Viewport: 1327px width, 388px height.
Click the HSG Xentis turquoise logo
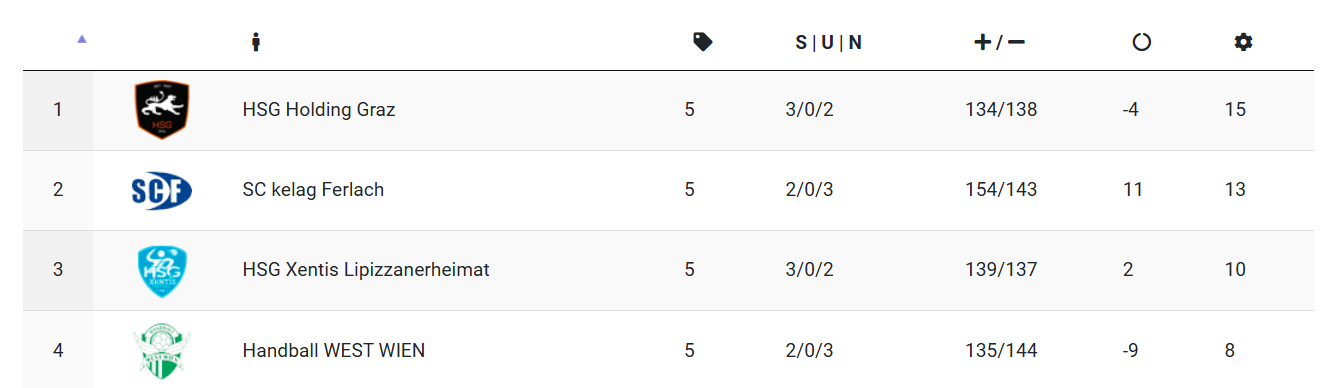tap(162, 270)
